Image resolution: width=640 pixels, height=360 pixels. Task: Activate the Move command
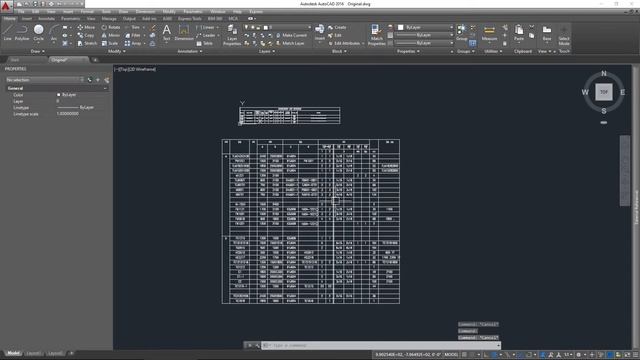tap(86, 27)
